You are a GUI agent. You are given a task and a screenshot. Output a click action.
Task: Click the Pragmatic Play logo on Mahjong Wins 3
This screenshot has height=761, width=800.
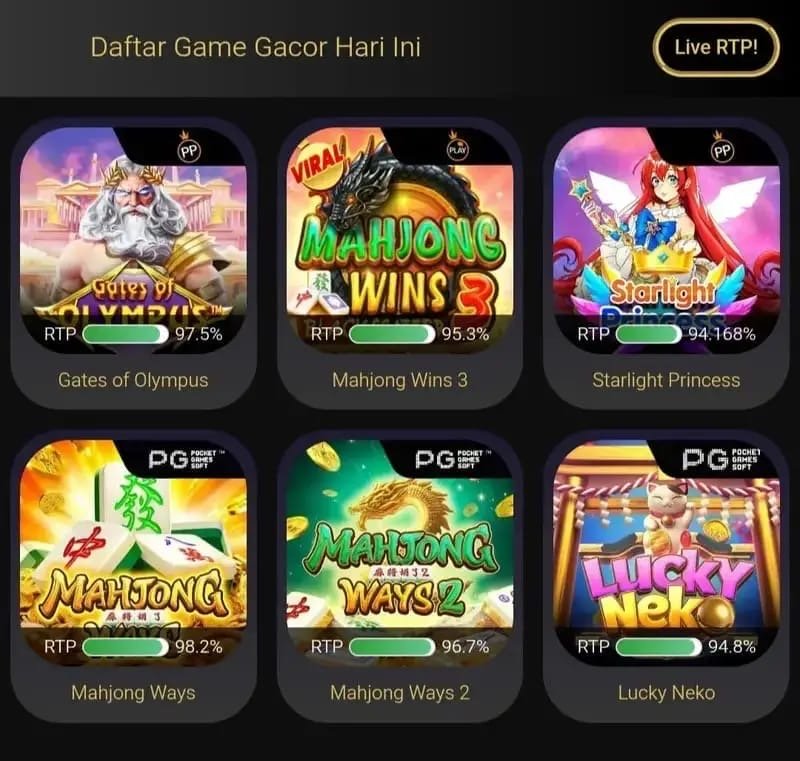(457, 148)
